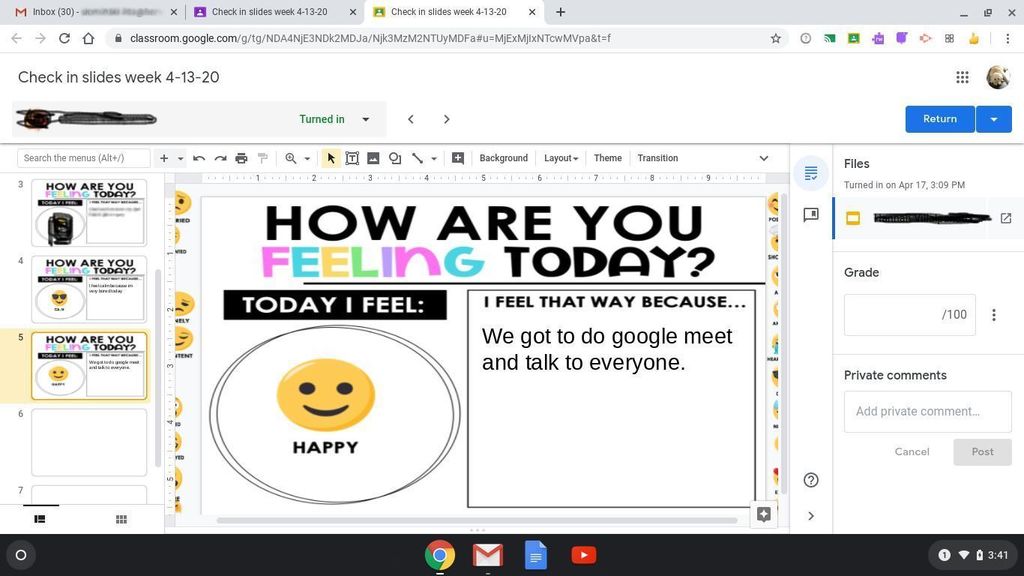
Task: Open the help question mark icon
Action: click(810, 480)
